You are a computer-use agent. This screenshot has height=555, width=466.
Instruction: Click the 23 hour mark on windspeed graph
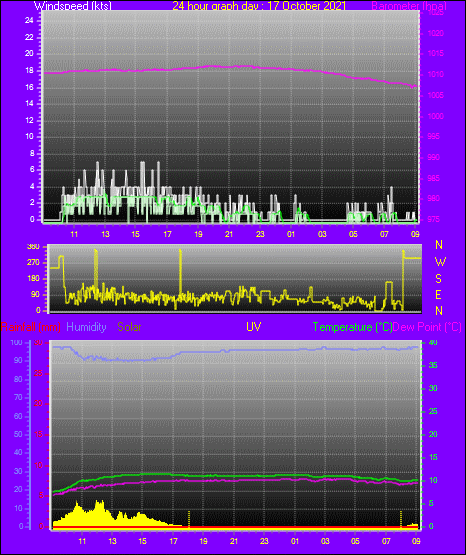pyautogui.click(x=260, y=234)
